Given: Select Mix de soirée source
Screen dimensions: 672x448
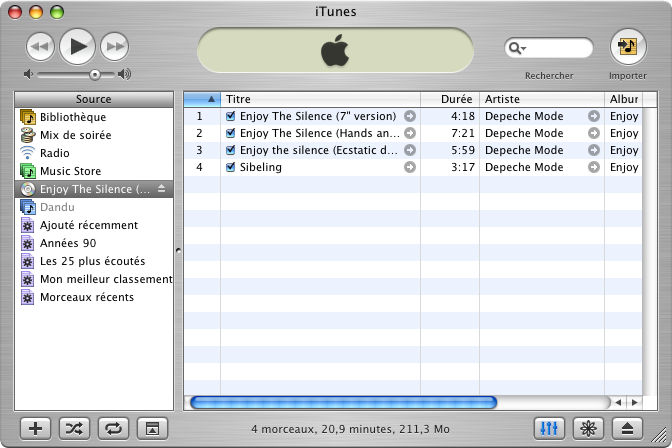Looking at the screenshot, I should point(94,135).
